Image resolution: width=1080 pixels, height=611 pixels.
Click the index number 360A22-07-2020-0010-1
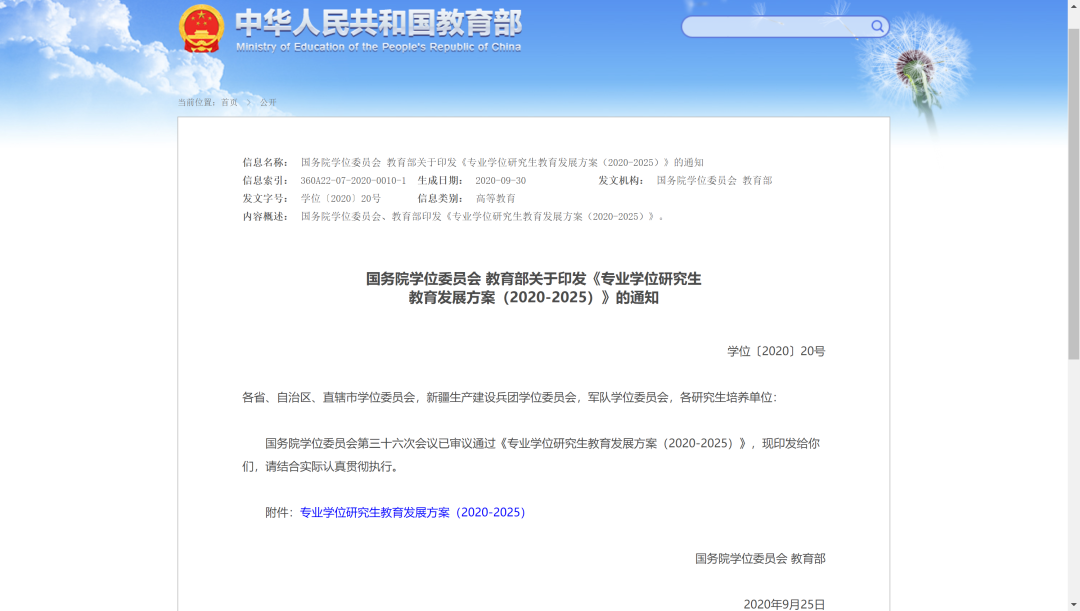click(x=353, y=181)
